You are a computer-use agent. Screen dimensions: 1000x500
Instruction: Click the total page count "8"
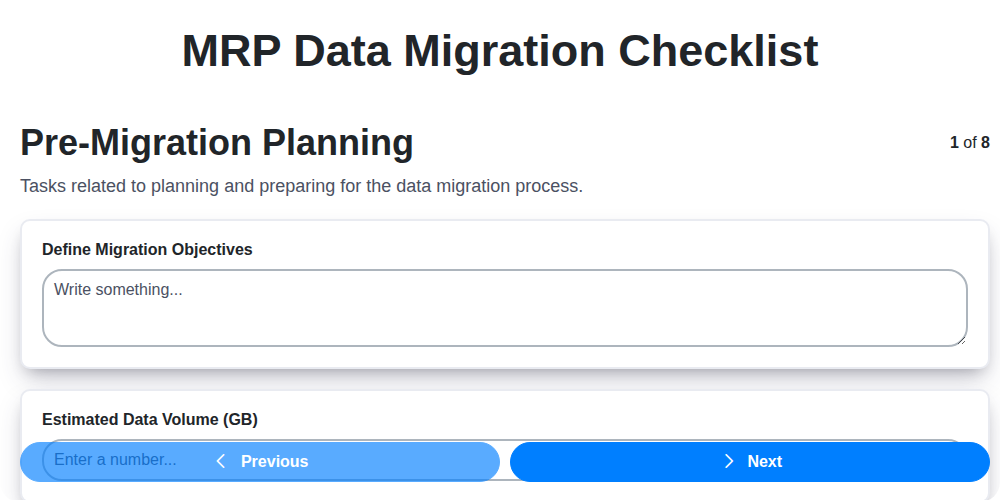985,143
